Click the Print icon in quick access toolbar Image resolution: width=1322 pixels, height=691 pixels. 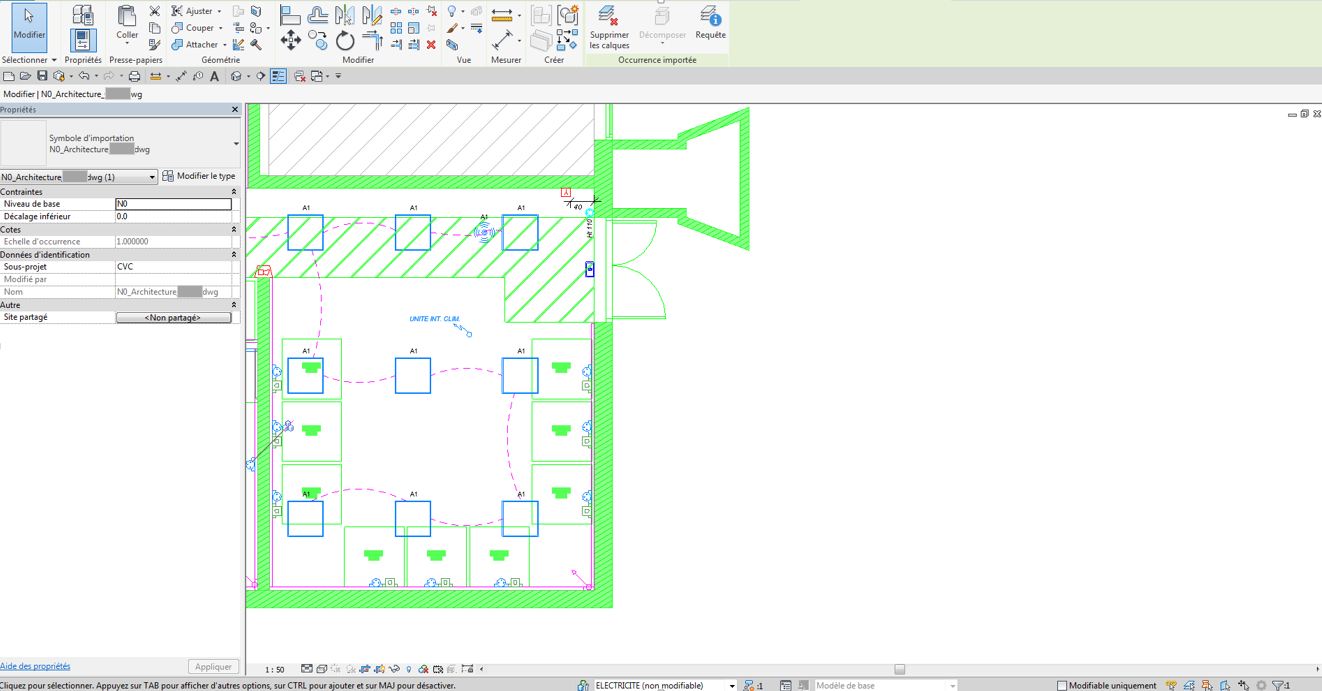134,76
